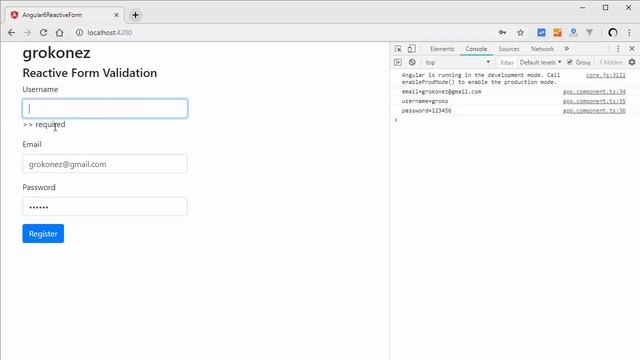The width and height of the screenshot is (640, 360).
Task: Click the Email field label
Action: click(32, 144)
